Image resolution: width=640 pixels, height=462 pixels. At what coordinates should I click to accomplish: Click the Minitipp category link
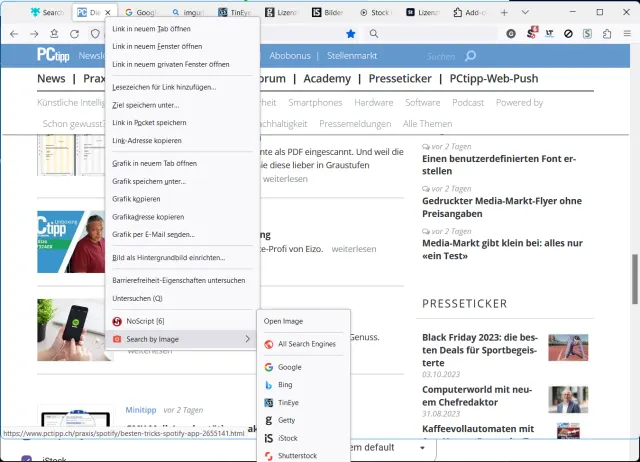point(141,410)
